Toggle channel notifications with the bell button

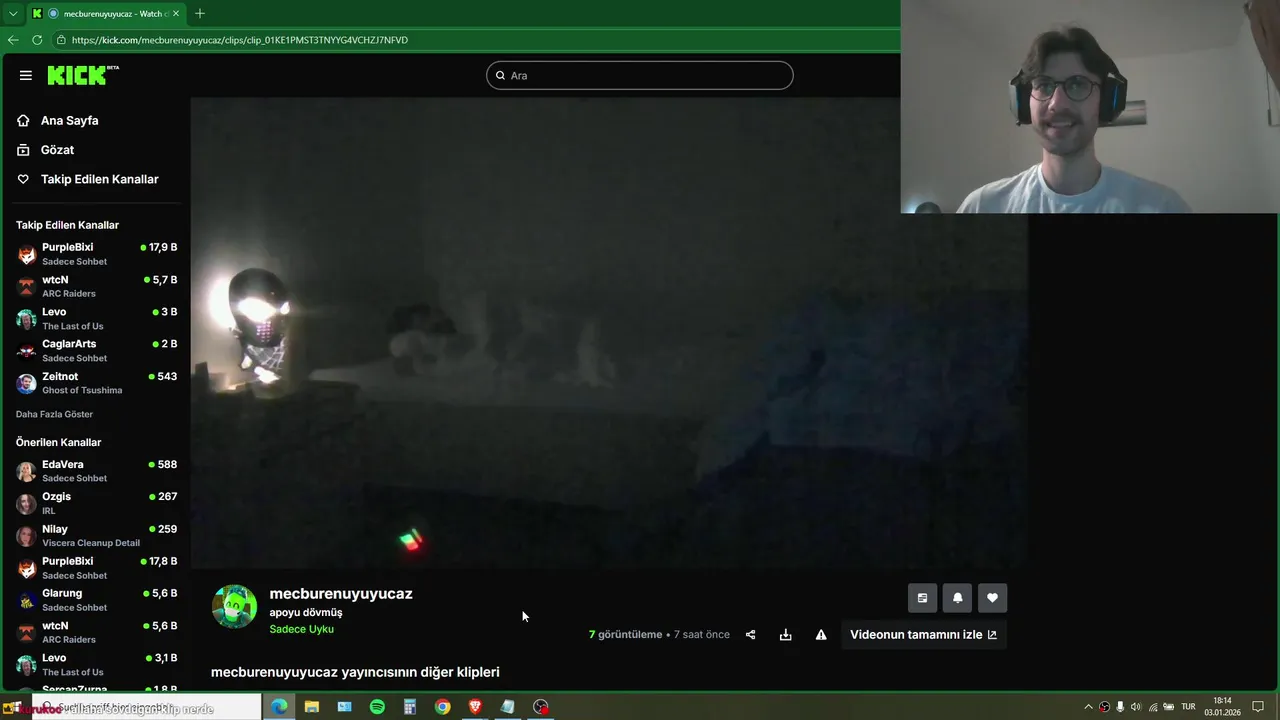957,598
